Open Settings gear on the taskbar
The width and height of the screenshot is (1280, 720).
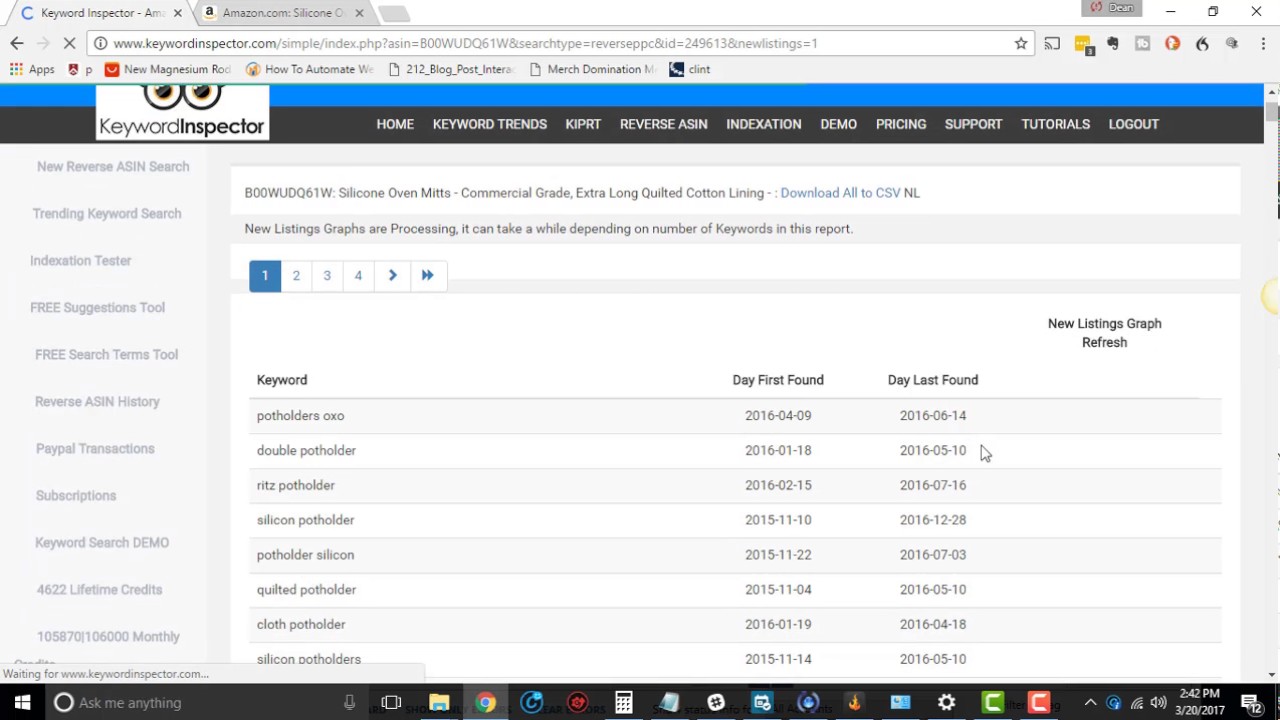[946, 702]
